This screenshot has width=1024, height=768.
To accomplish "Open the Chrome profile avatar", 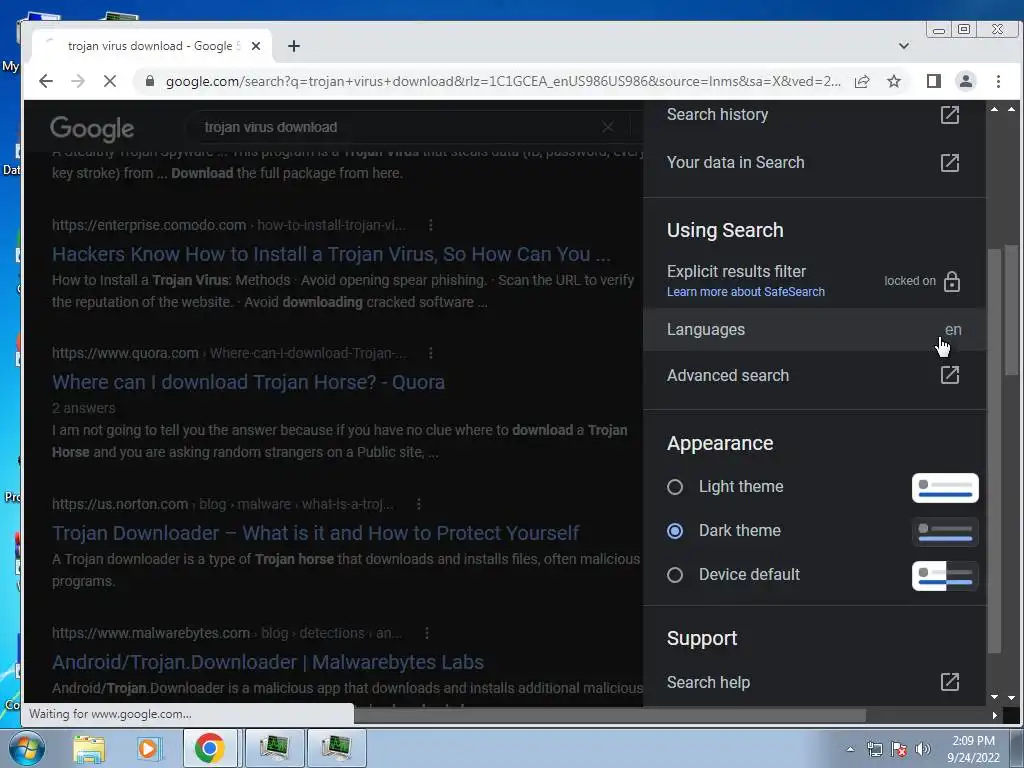I will click(x=965, y=81).
